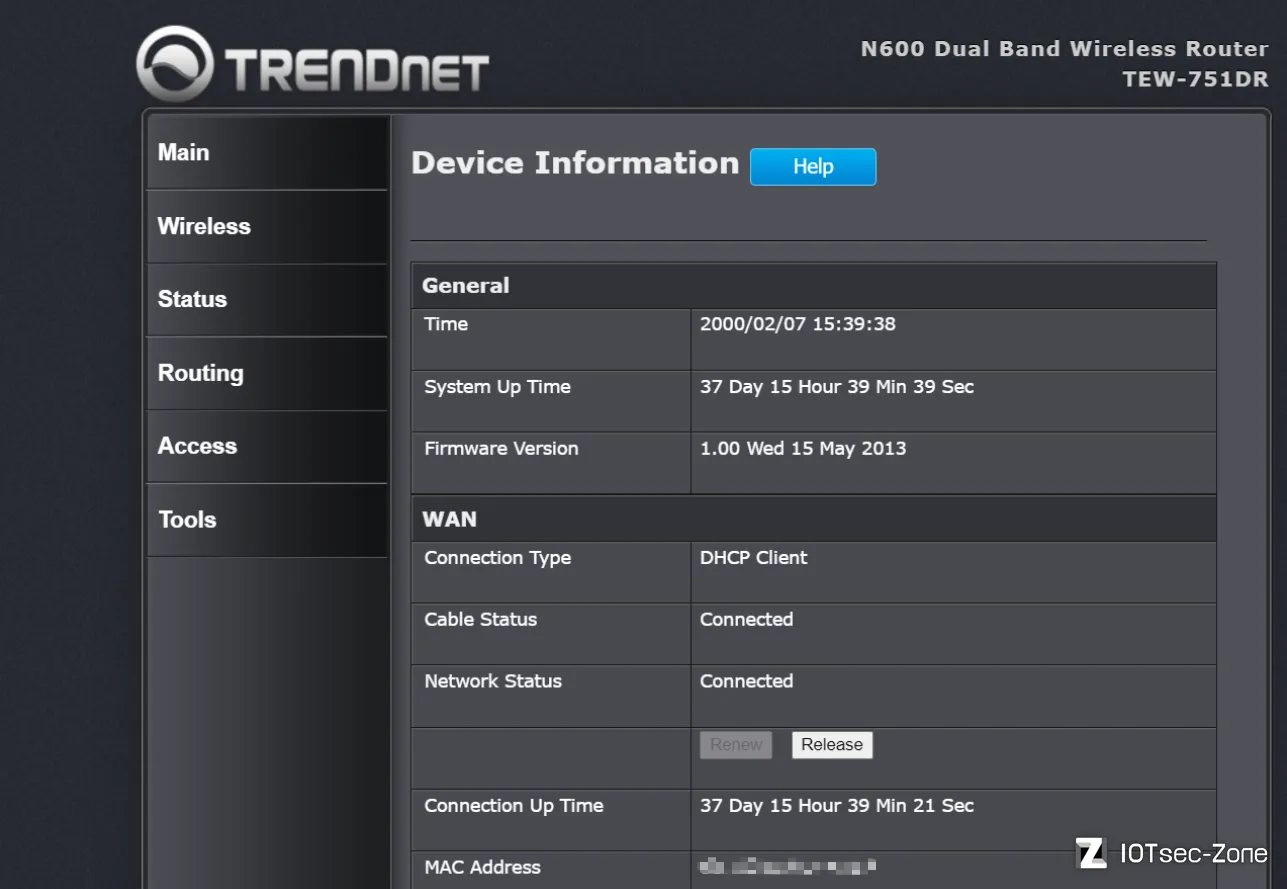Screen dimensions: 1287x889
Task: Click the General section header
Action: 814,286
